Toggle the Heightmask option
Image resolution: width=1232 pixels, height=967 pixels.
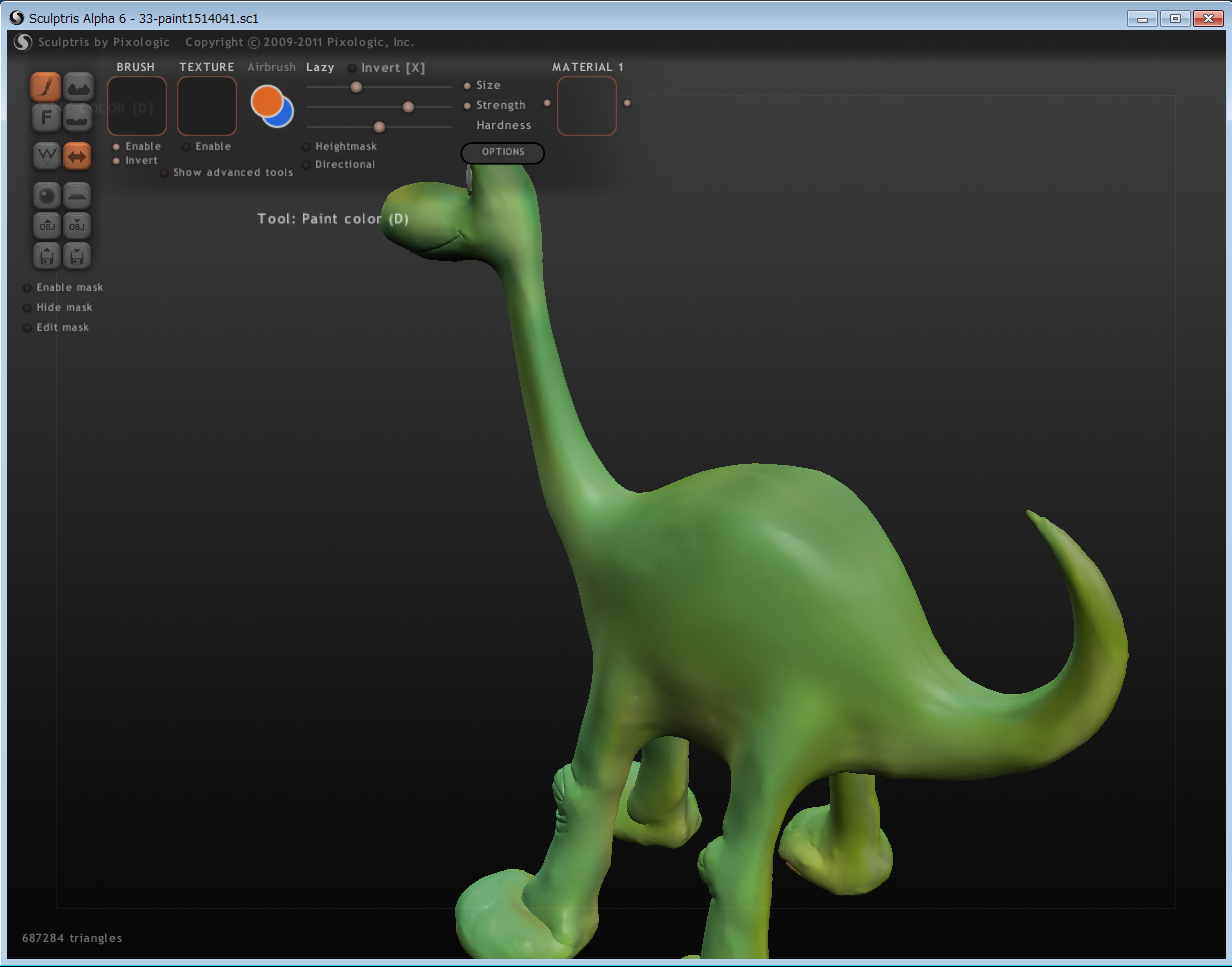[x=306, y=147]
